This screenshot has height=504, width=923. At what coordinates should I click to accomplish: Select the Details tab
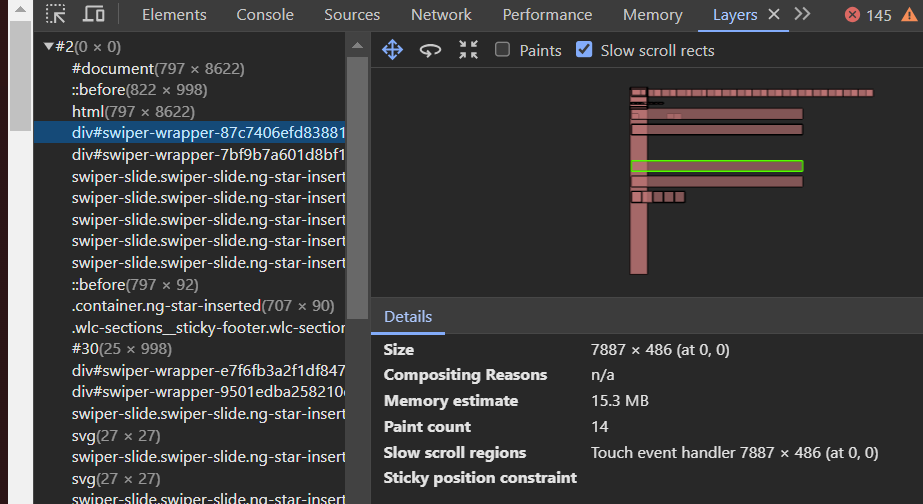(x=408, y=317)
